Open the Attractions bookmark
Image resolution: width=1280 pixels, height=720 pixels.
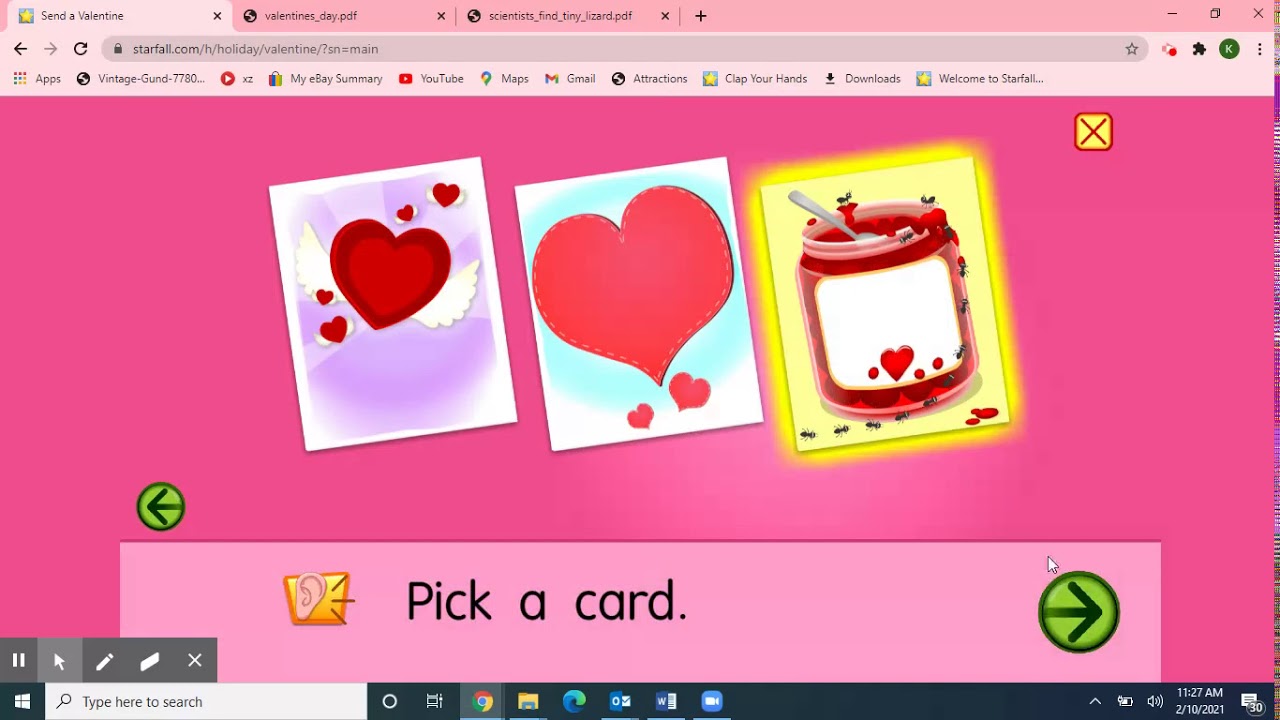[649, 79]
